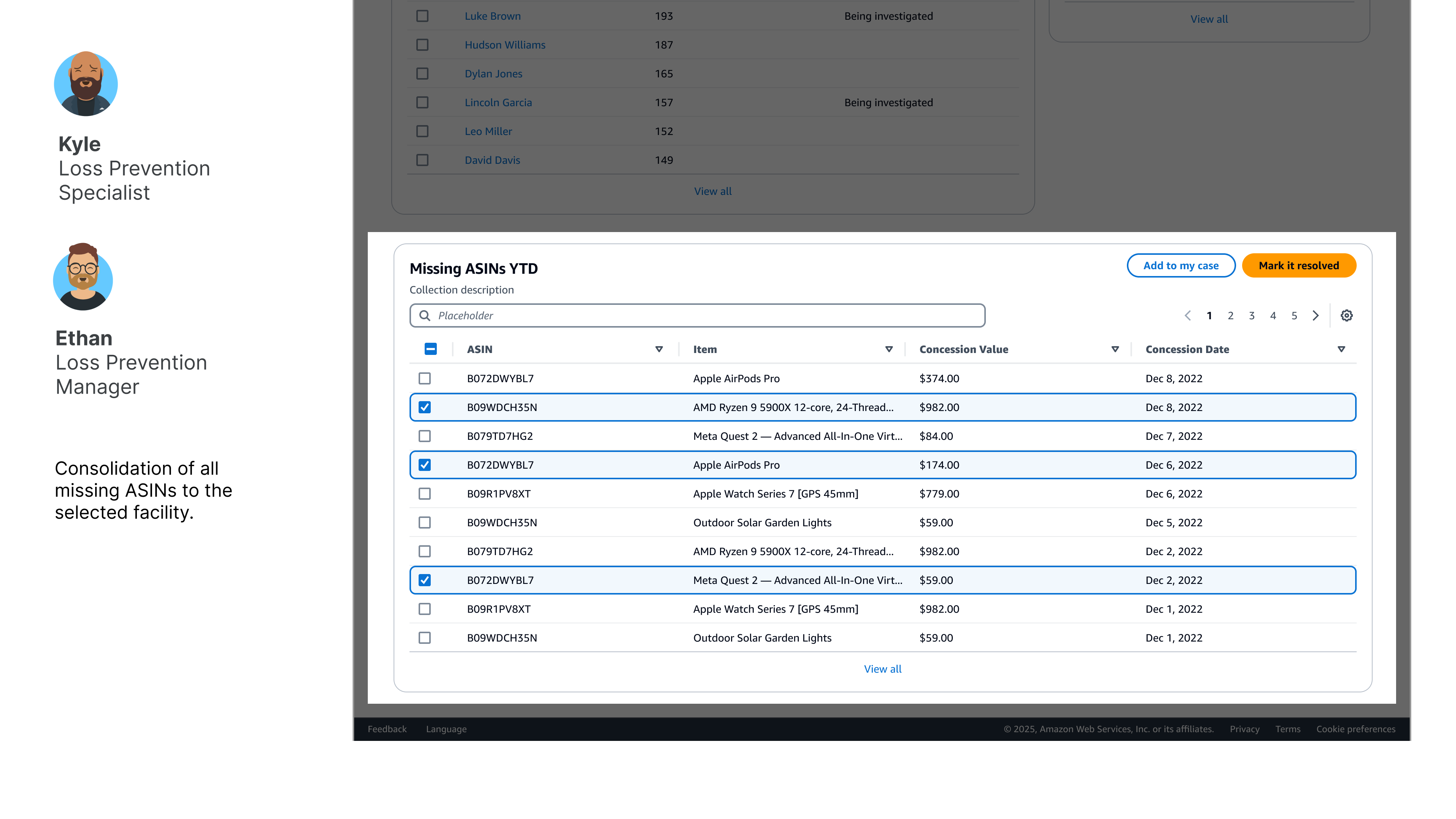Click the search magnifier icon in the filter box
This screenshot has height=819, width=1456.
click(425, 315)
